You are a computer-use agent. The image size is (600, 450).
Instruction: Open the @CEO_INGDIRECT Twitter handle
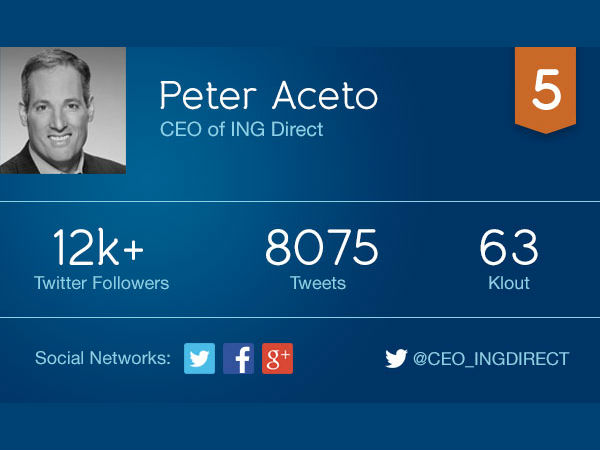click(491, 359)
